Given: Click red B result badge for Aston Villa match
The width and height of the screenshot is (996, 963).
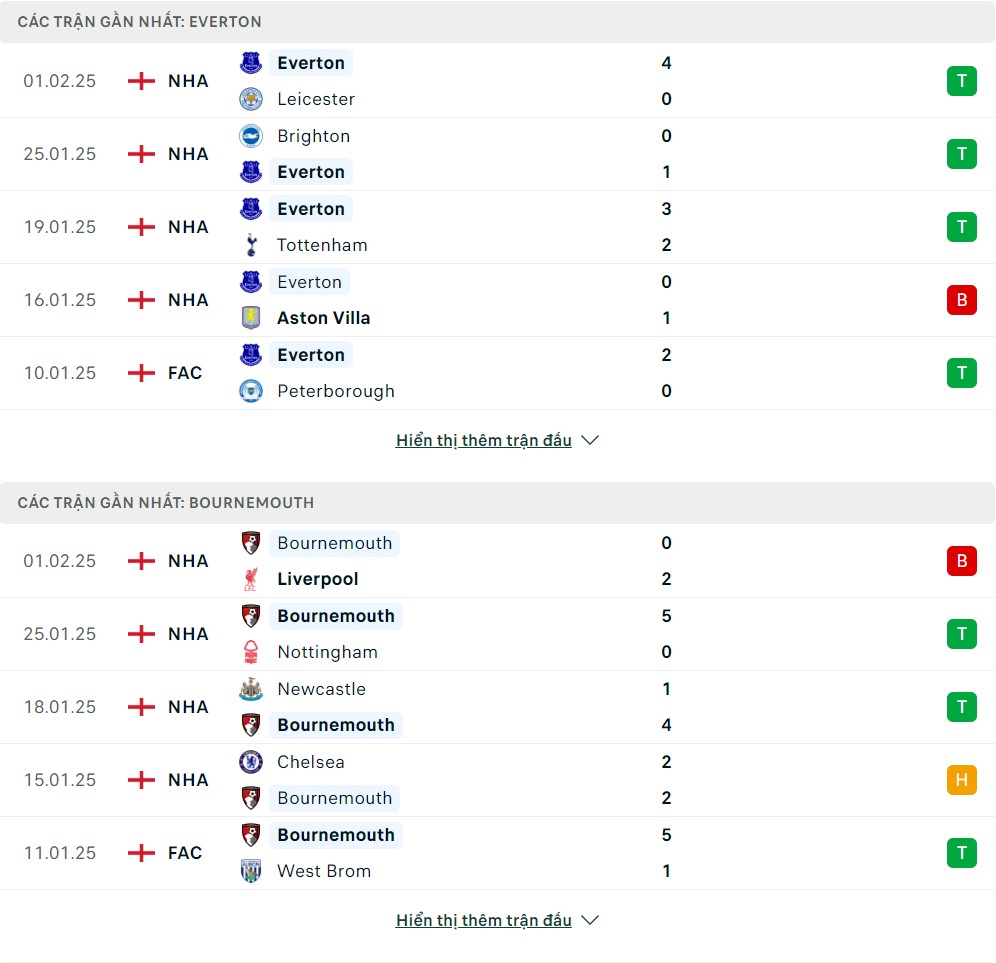Looking at the screenshot, I should [962, 300].
